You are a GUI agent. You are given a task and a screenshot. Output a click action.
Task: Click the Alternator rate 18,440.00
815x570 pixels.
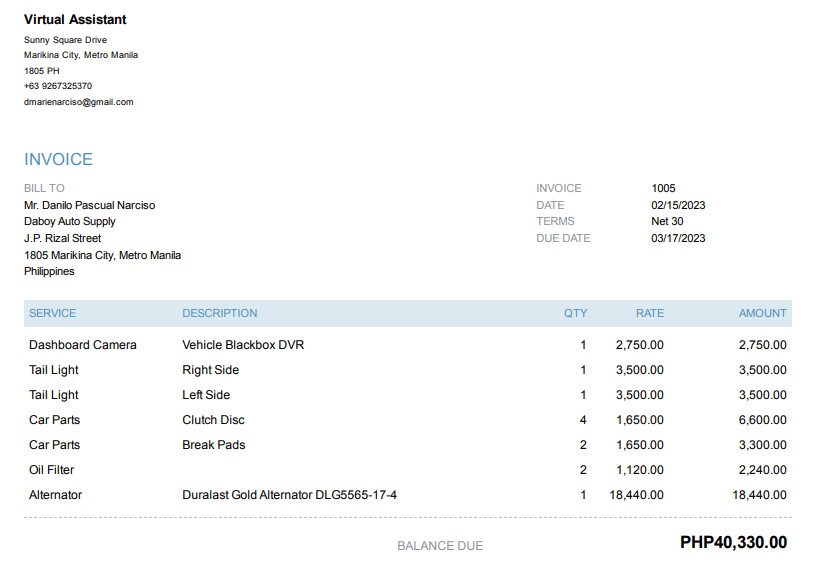(x=637, y=495)
